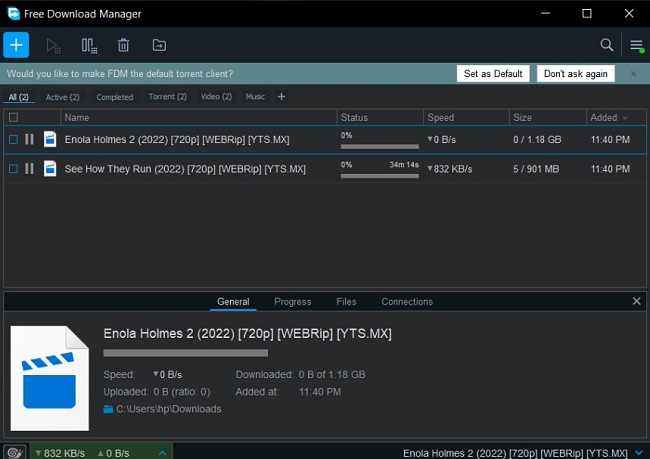The width and height of the screenshot is (650, 459).
Task: Open the hamburger main menu
Action: 637,45
